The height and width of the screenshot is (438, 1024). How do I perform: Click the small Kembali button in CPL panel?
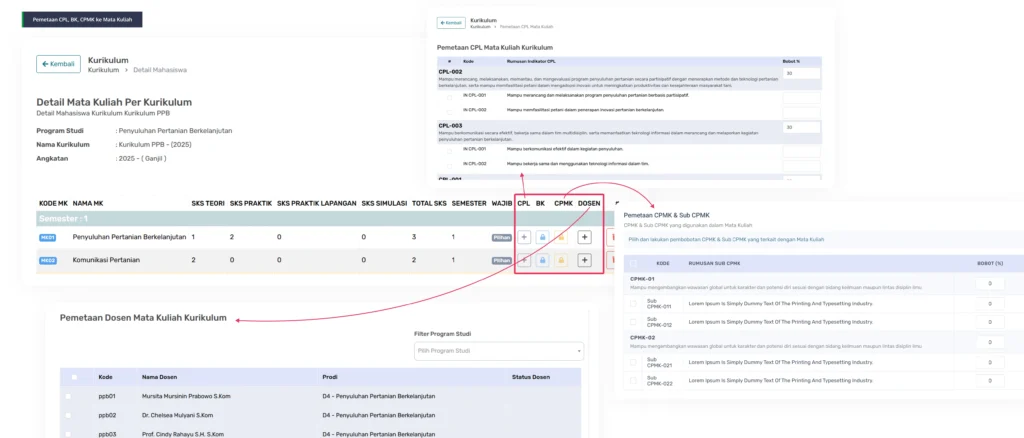tap(451, 23)
